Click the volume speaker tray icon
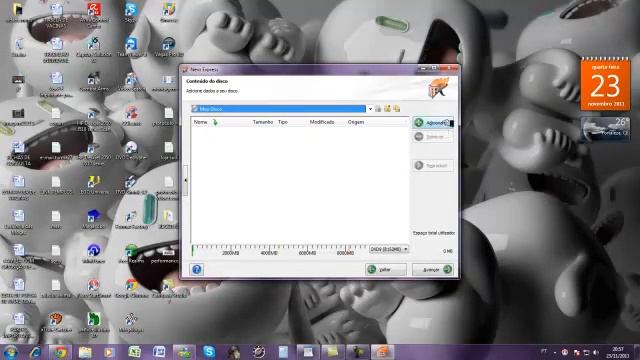The width and height of the screenshot is (640, 360). click(x=596, y=352)
